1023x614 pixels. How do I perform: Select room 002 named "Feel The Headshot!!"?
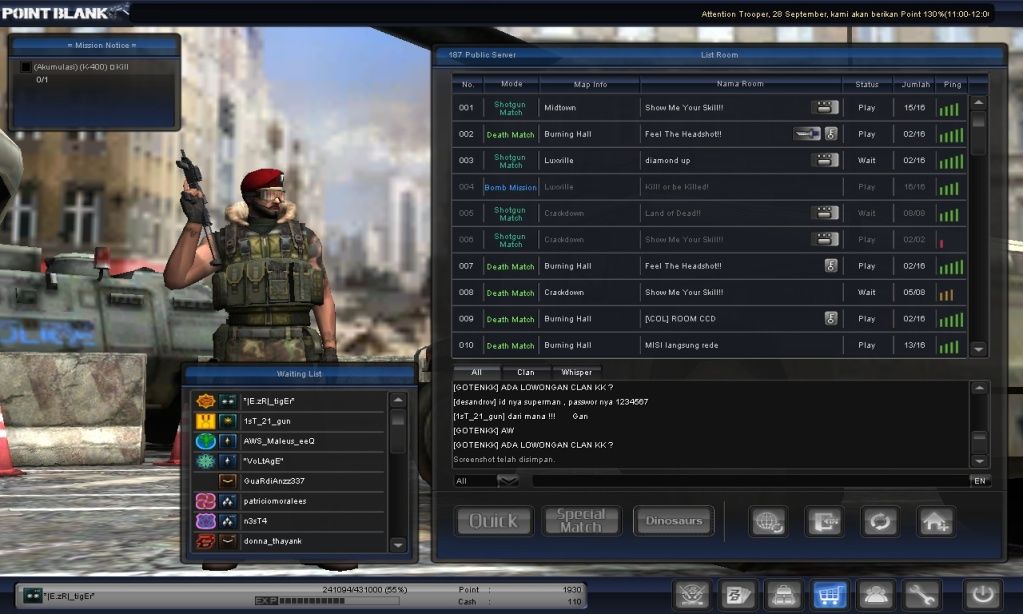pos(683,134)
